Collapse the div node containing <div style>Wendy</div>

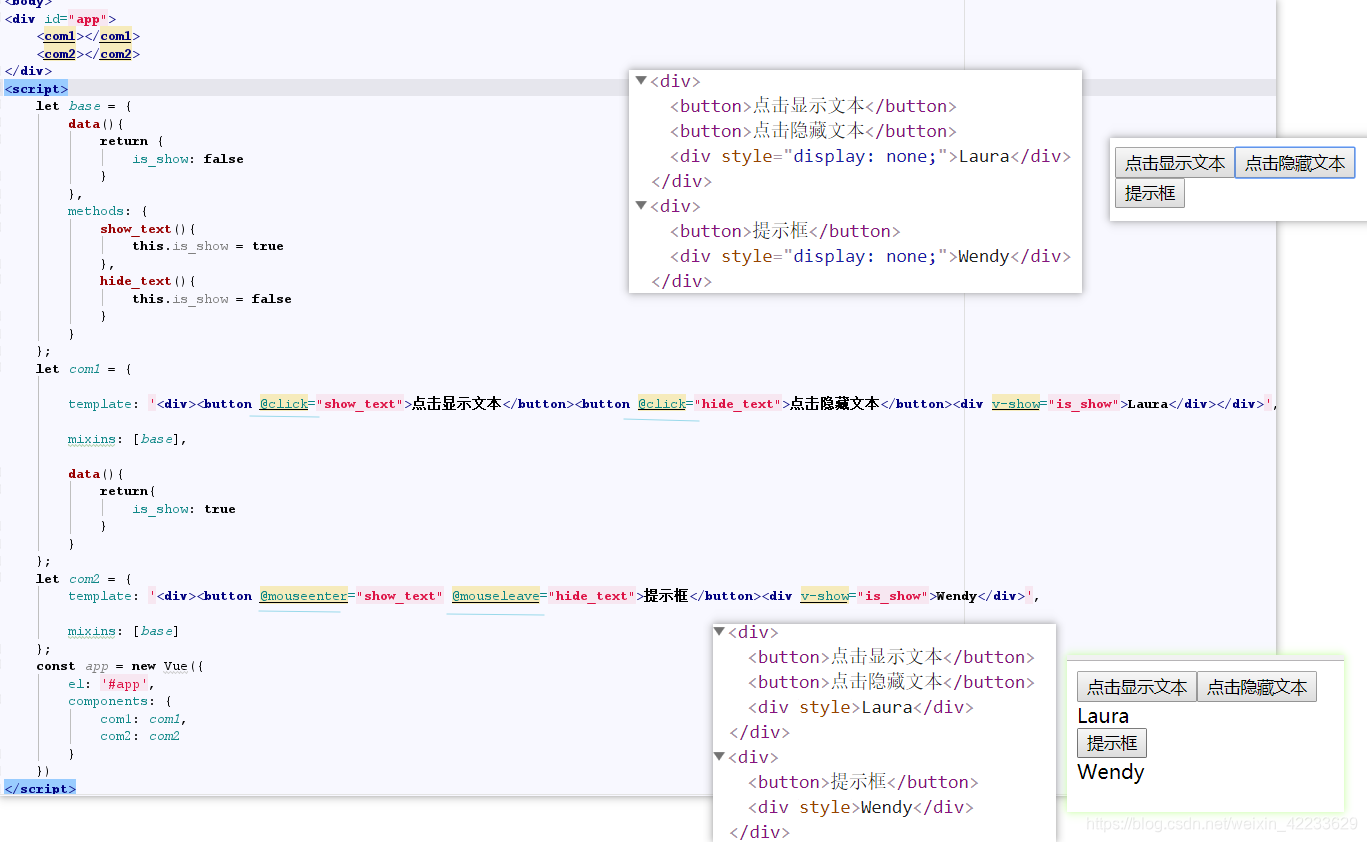(x=719, y=757)
